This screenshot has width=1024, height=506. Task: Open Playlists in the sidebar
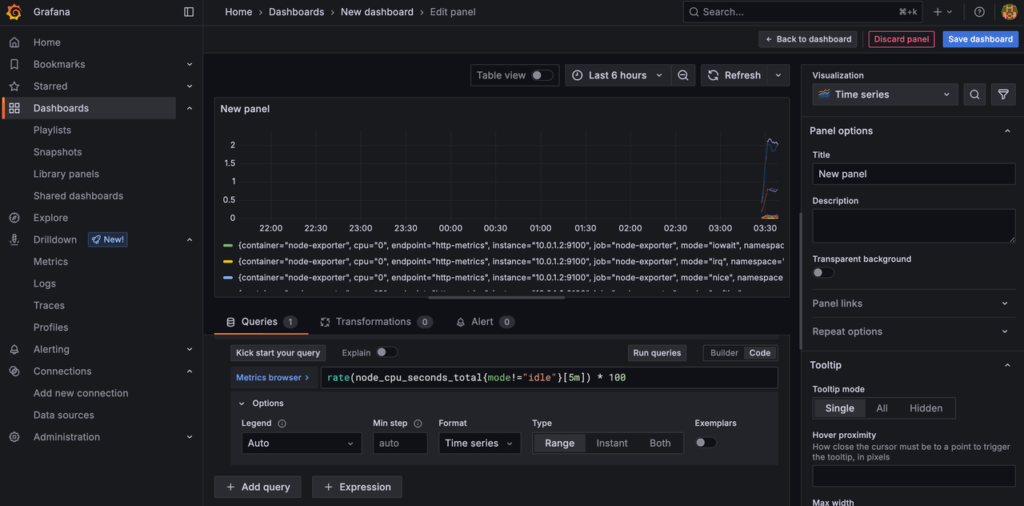click(52, 130)
